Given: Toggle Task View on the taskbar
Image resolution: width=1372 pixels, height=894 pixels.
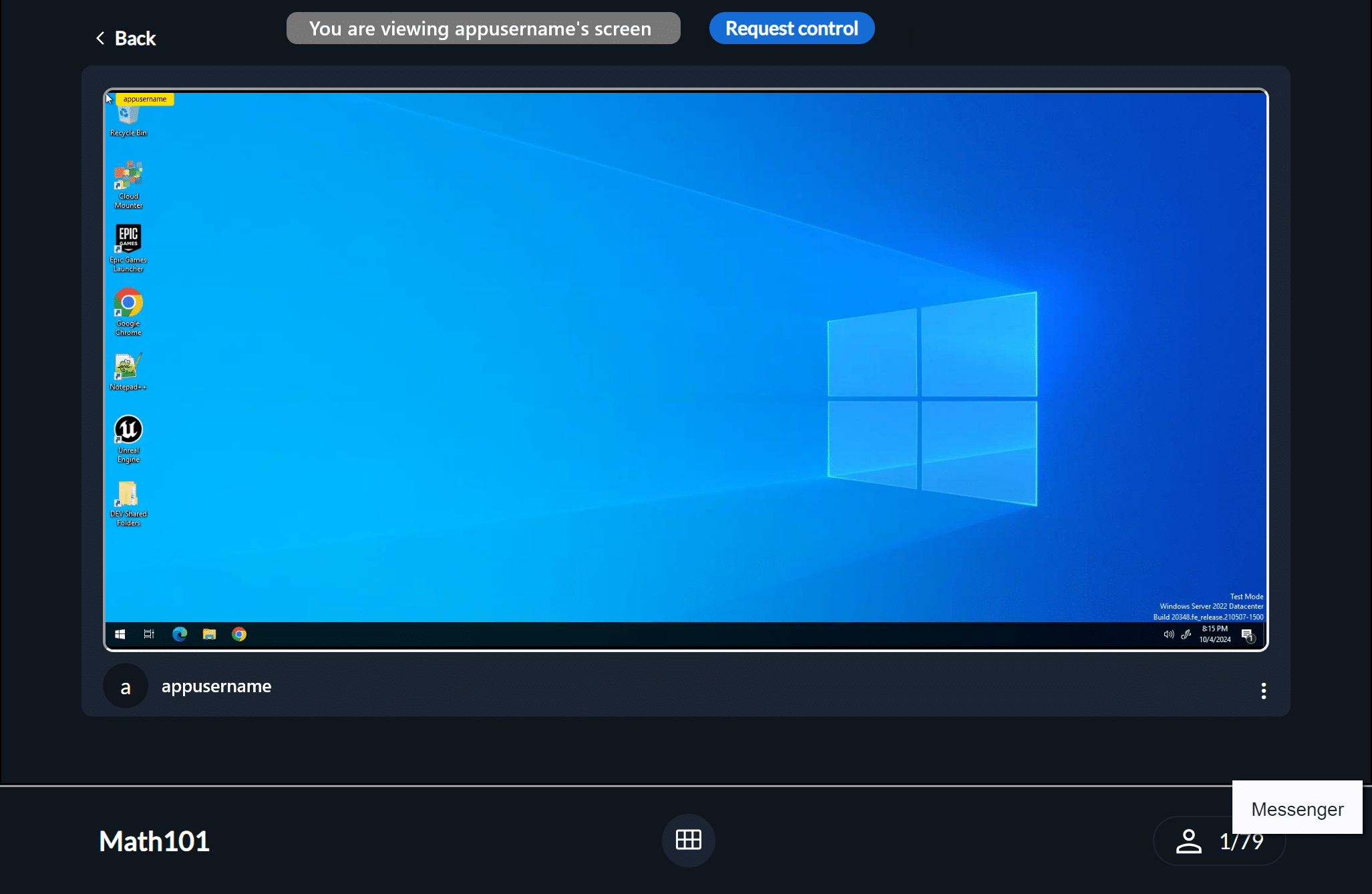Looking at the screenshot, I should tap(148, 634).
